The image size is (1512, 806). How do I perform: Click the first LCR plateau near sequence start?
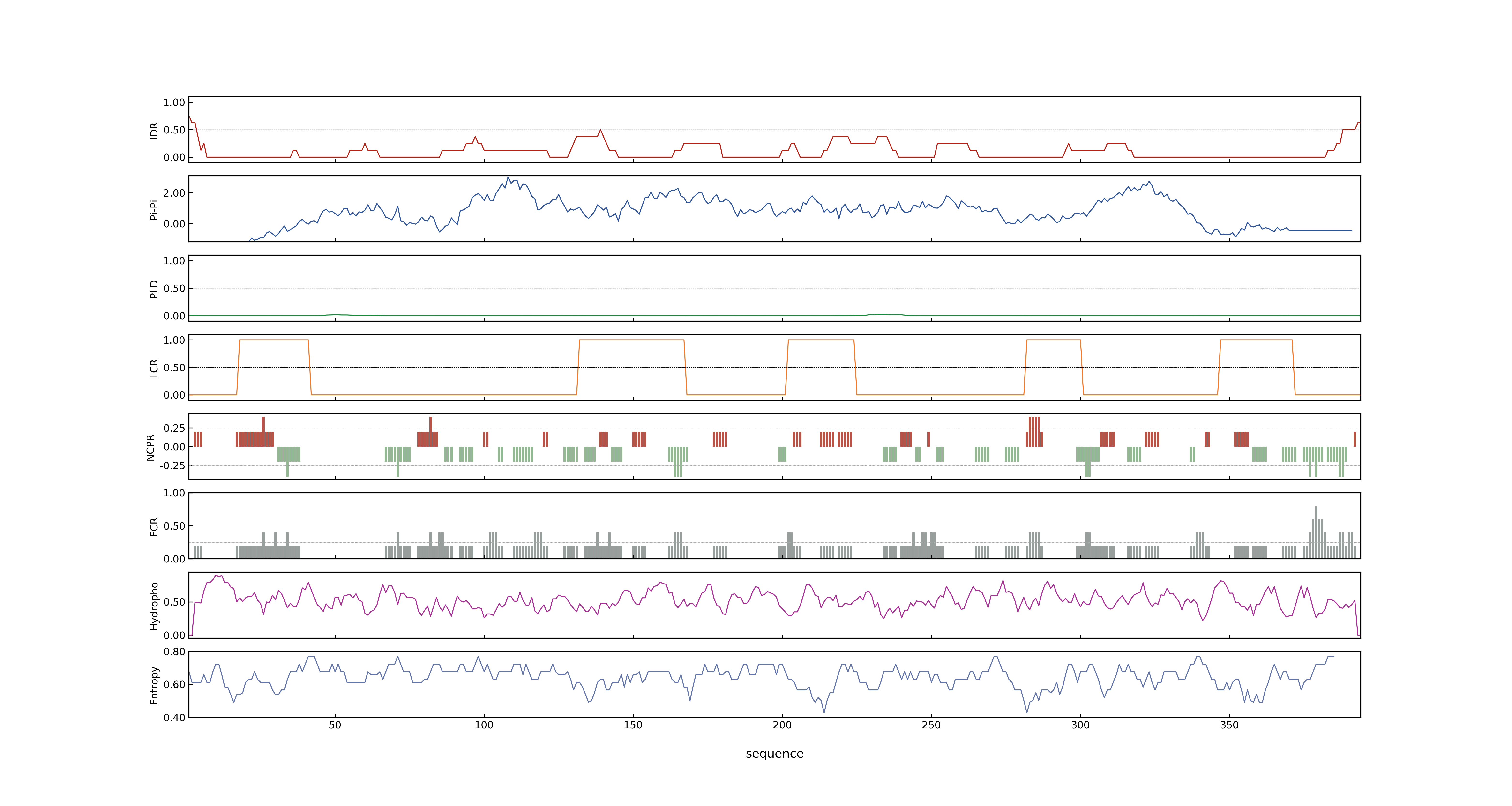point(274,340)
